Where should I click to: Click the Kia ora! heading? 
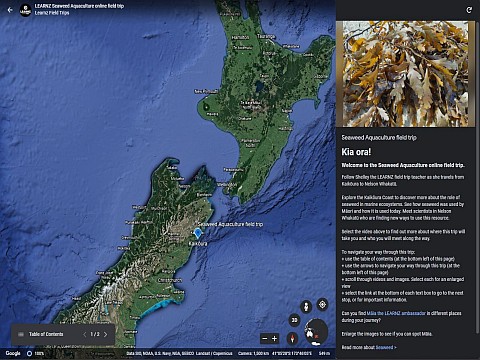tap(356, 152)
